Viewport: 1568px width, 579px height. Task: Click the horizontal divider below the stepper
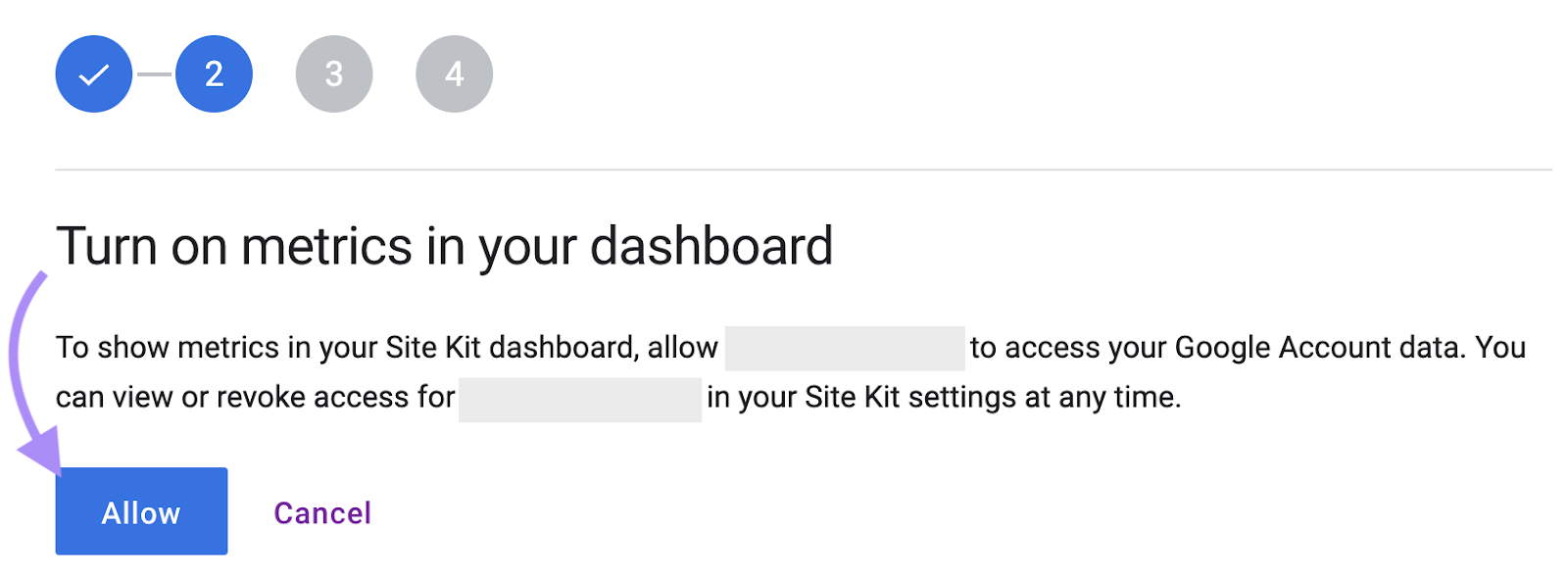784,167
